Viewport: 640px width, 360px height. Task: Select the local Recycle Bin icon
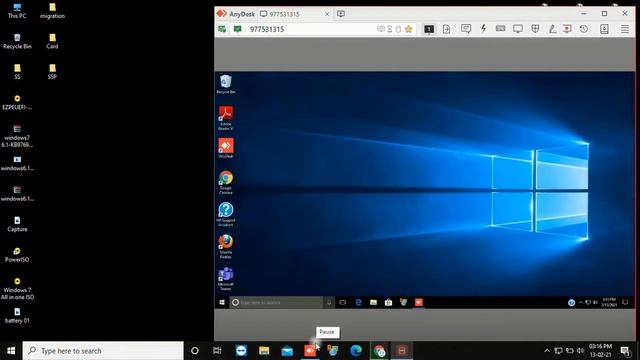click(x=17, y=41)
